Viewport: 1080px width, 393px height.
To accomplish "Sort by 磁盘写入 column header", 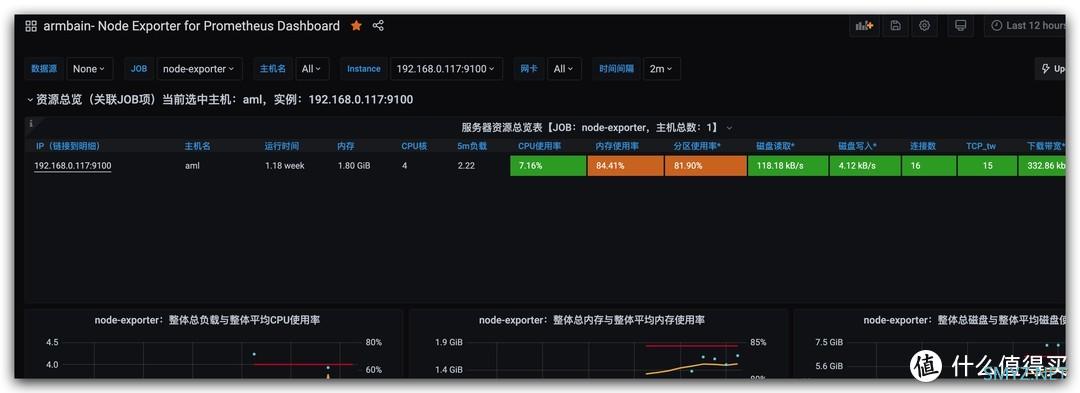I will (x=858, y=146).
